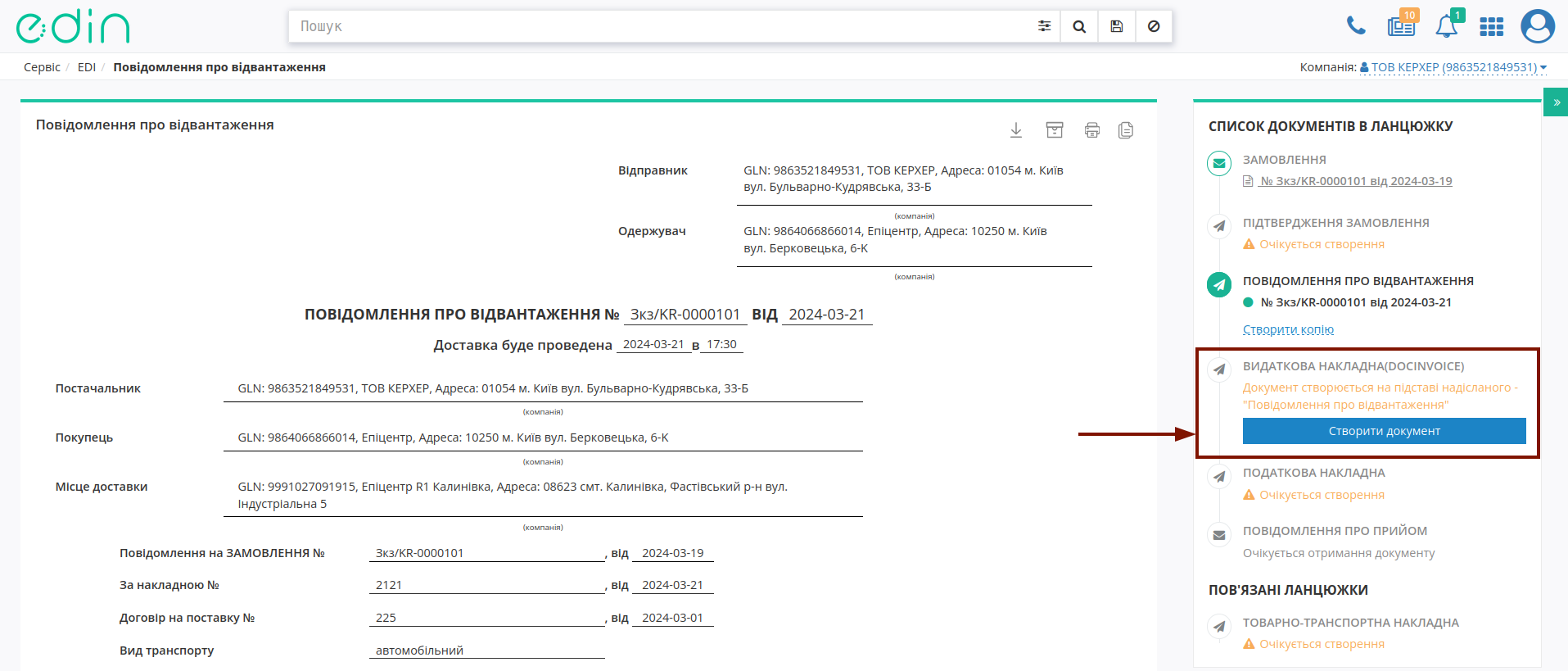Click Очікується отримання документу status text
This screenshot has width=1568, height=671.
(x=1339, y=553)
